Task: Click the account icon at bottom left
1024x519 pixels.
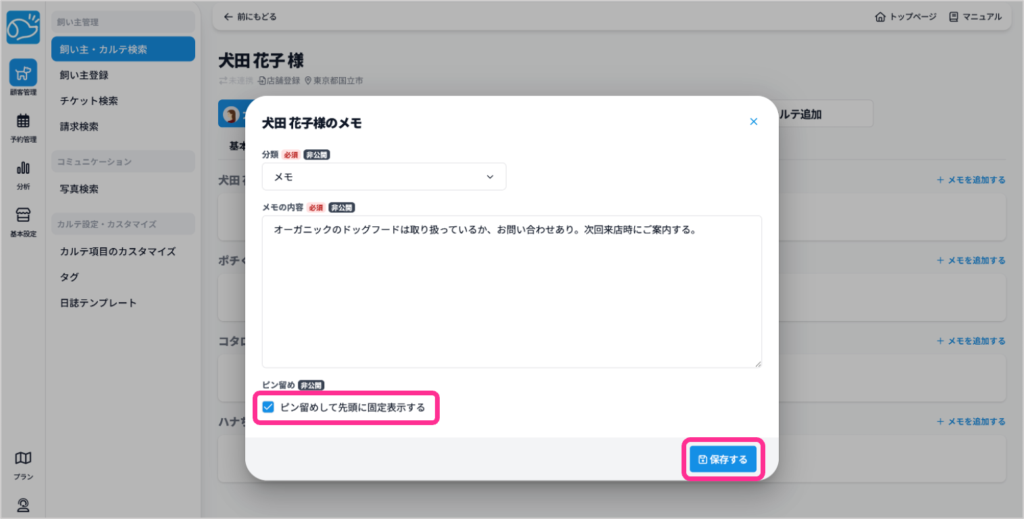Action: 22,506
